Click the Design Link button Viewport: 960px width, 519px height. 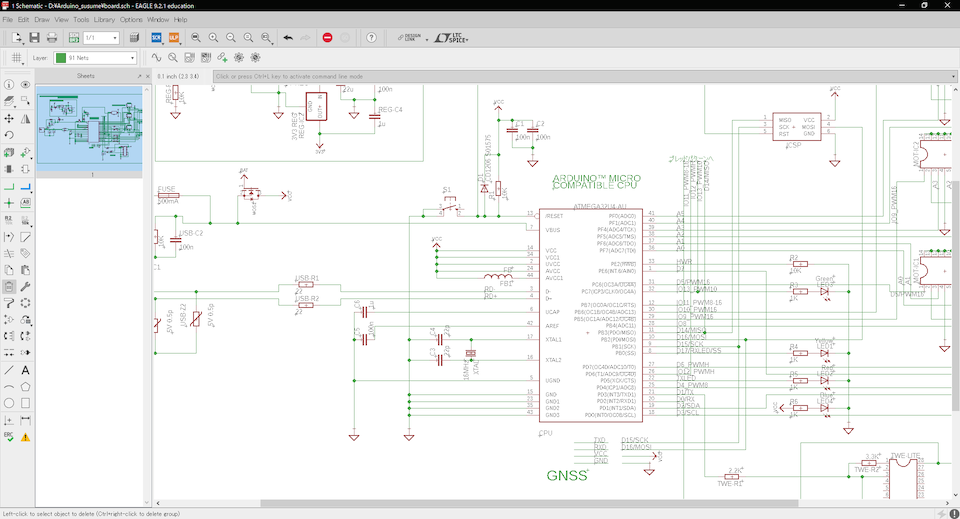coord(410,38)
